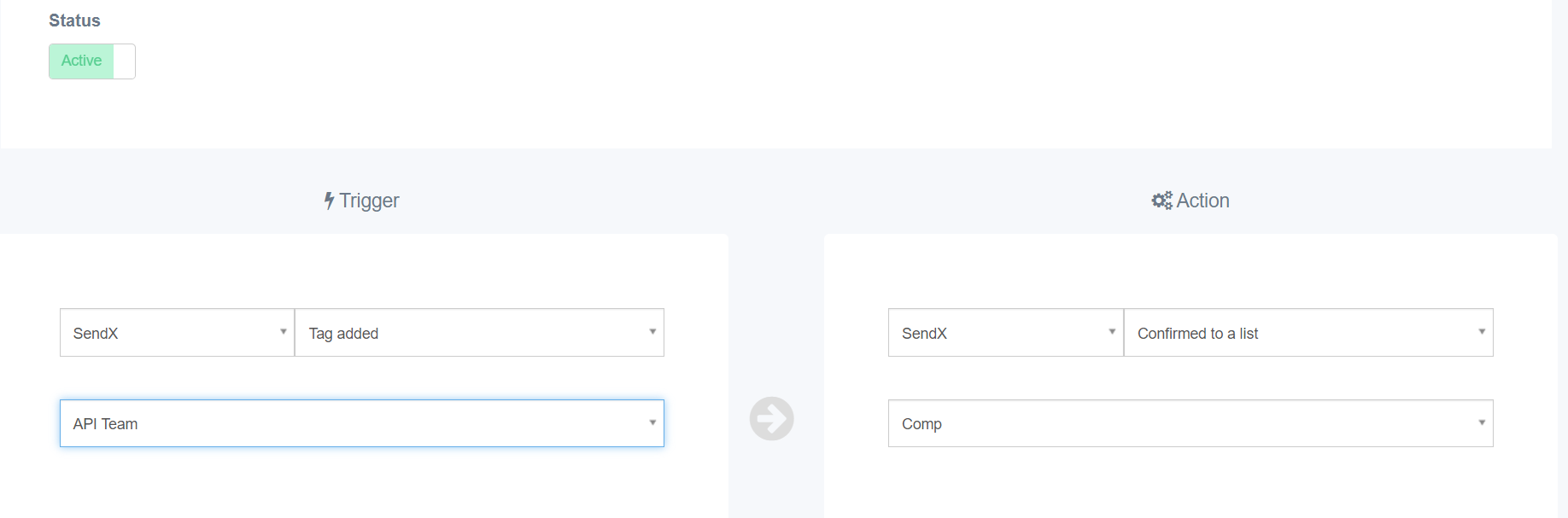Toggle the Active status switch

coord(92,61)
